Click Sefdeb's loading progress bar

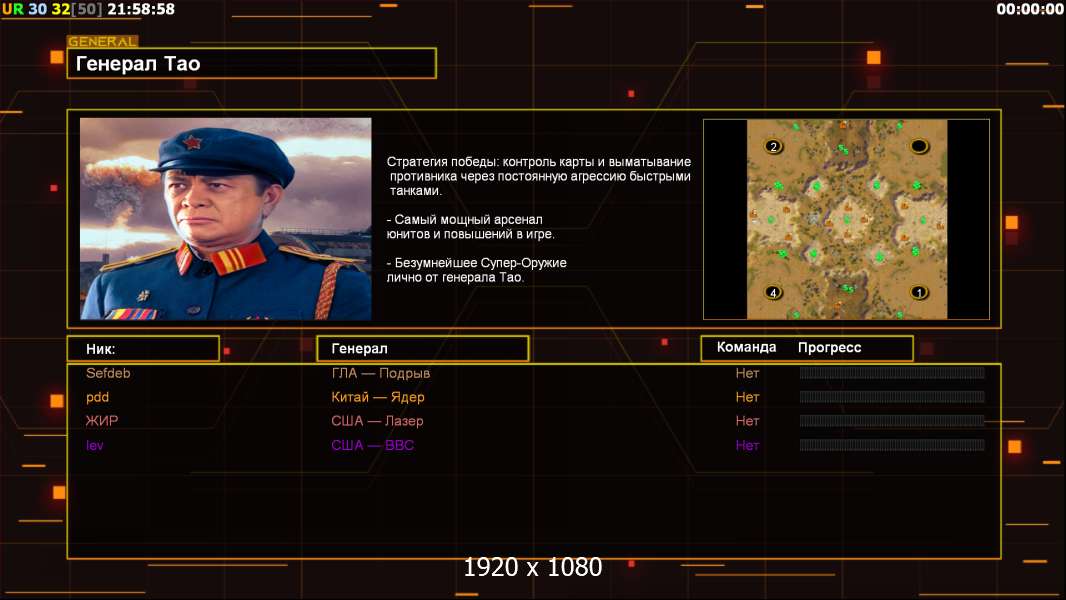(892, 372)
